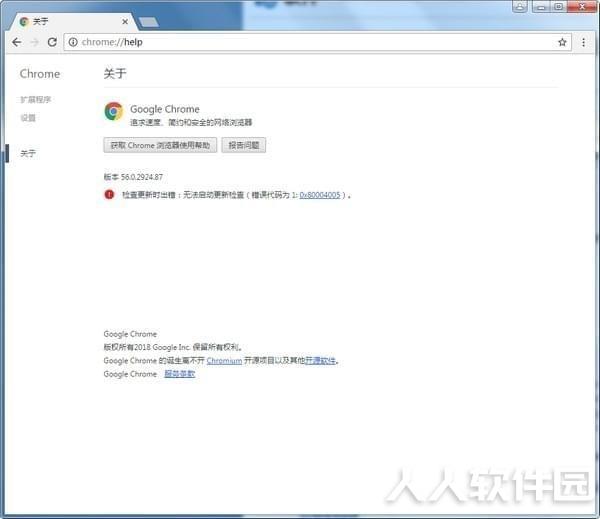Screen dimensions: 600x519
Task: Go back using the back arrow
Action: (x=16, y=42)
